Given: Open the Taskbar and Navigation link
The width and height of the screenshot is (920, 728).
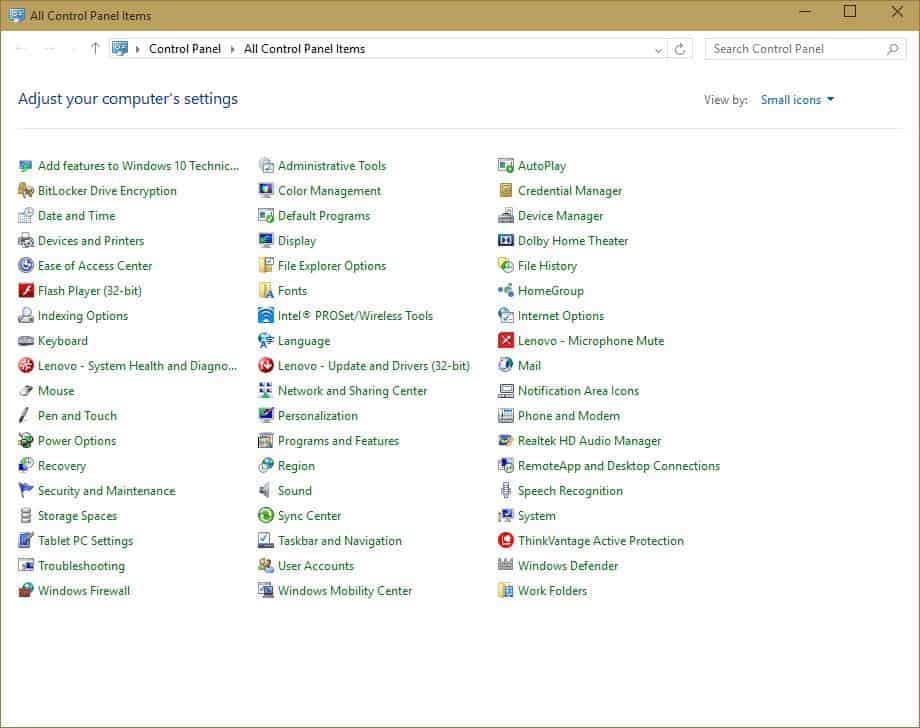Looking at the screenshot, I should (x=340, y=541).
